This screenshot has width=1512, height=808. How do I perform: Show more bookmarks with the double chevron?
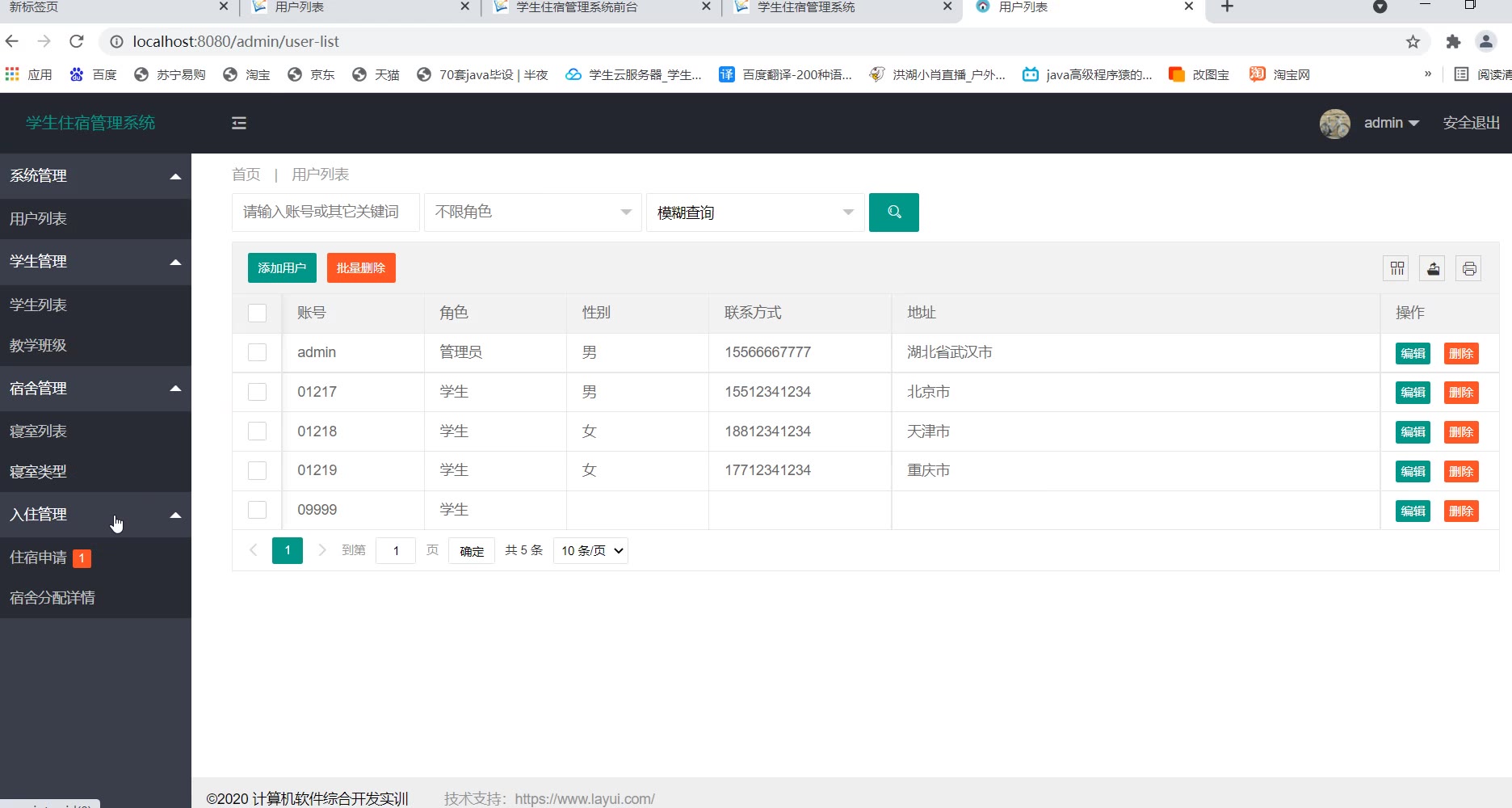(1427, 74)
